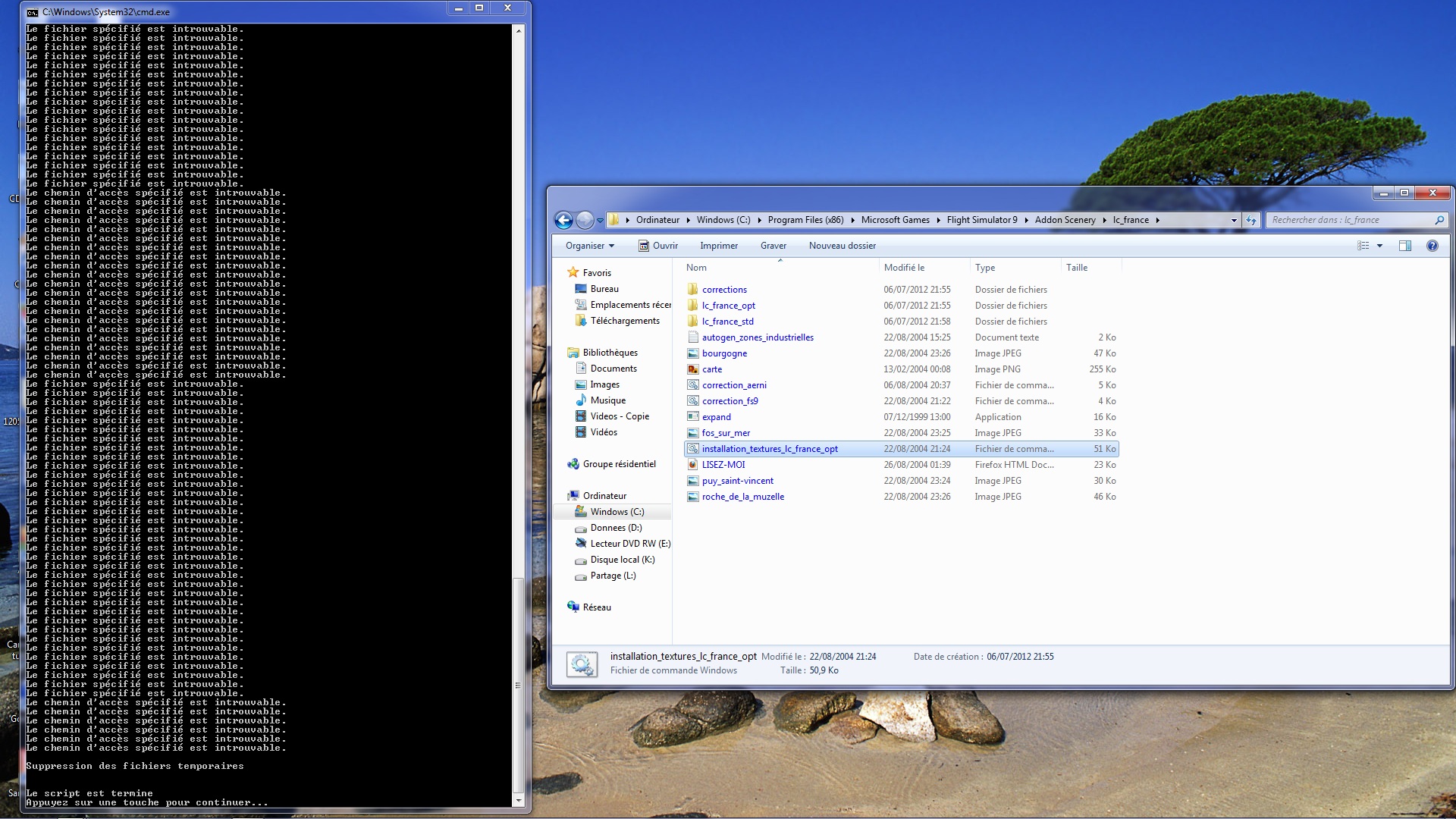Open the Images library

coord(604,384)
